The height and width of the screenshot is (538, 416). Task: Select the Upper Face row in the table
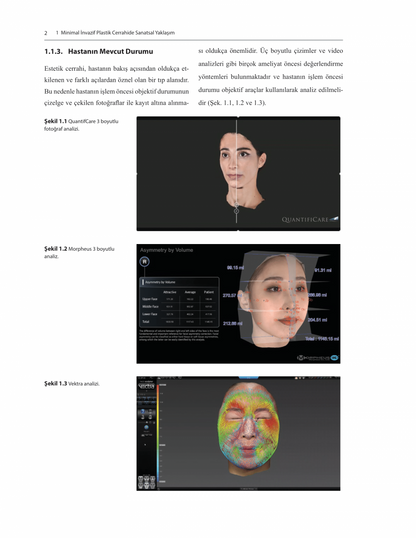[x=178, y=299]
